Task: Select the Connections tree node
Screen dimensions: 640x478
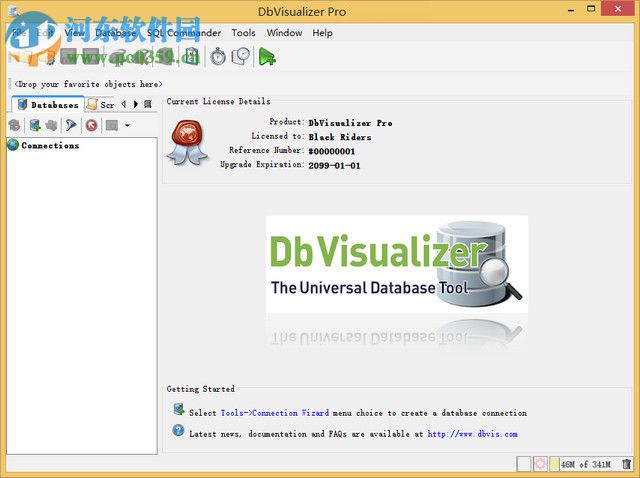Action: [50, 145]
